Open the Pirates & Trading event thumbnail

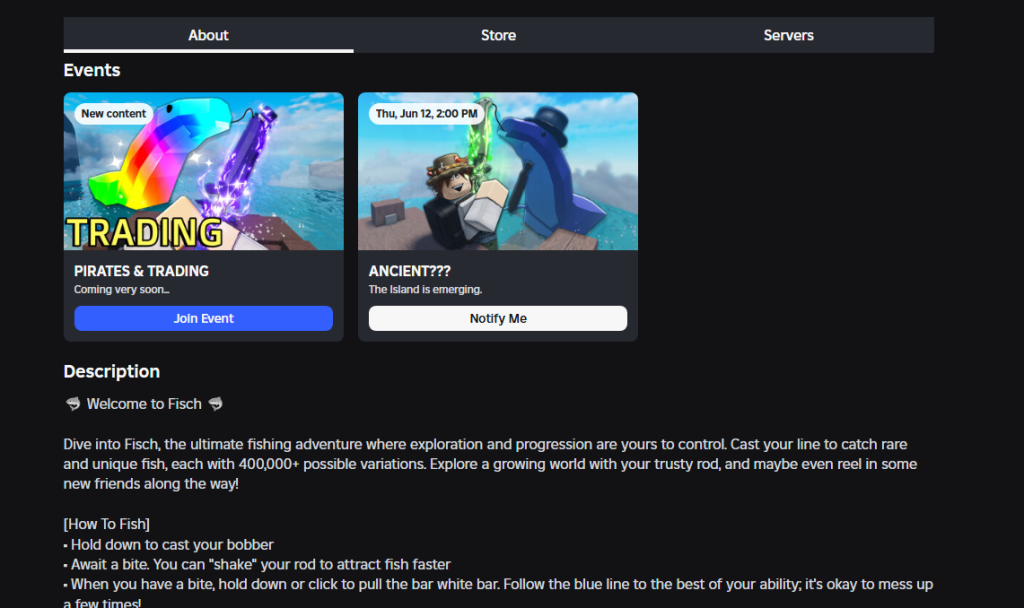[x=204, y=171]
